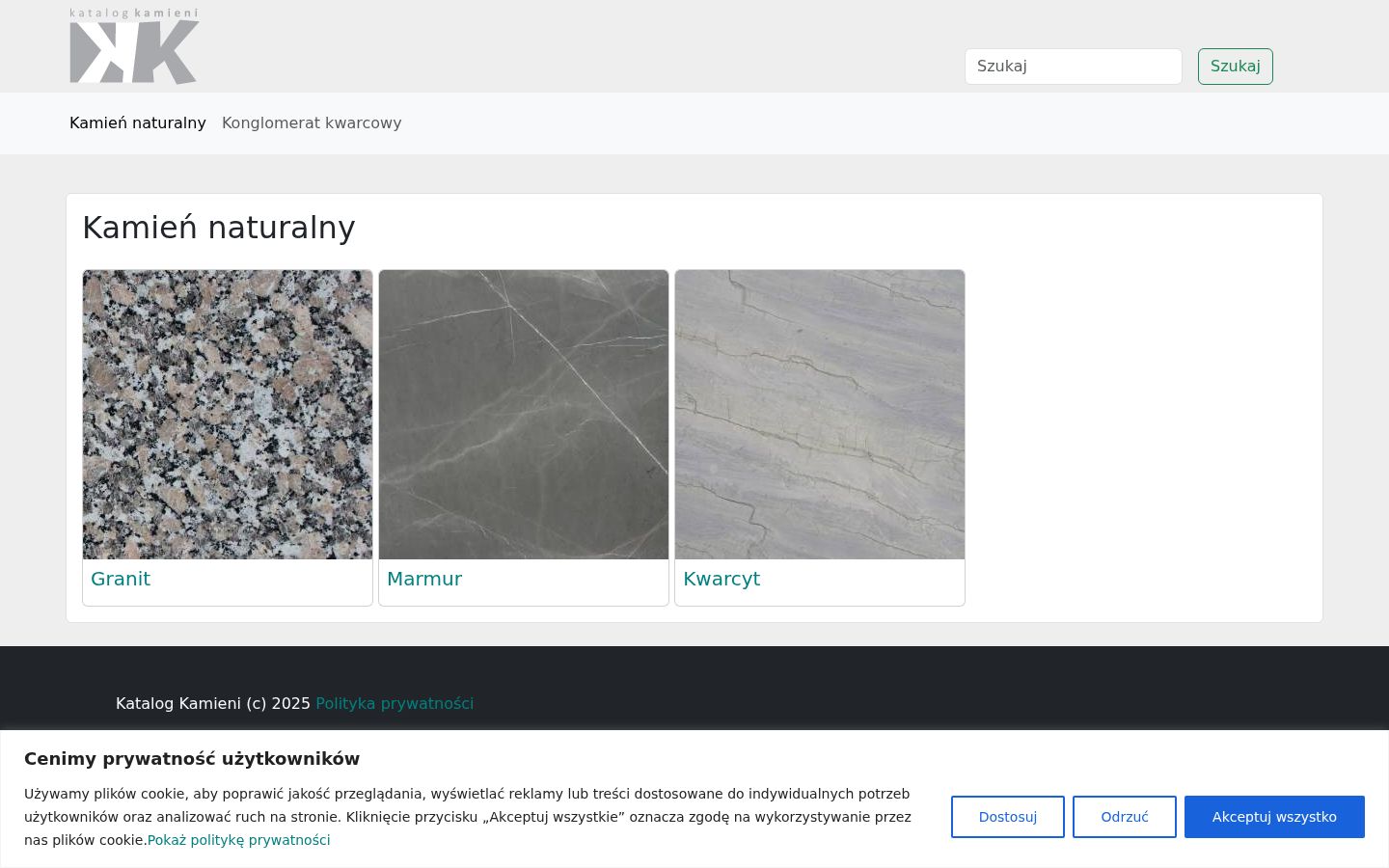Follow the Kwarcyt text link
Viewport: 1389px width, 868px height.
(722, 579)
